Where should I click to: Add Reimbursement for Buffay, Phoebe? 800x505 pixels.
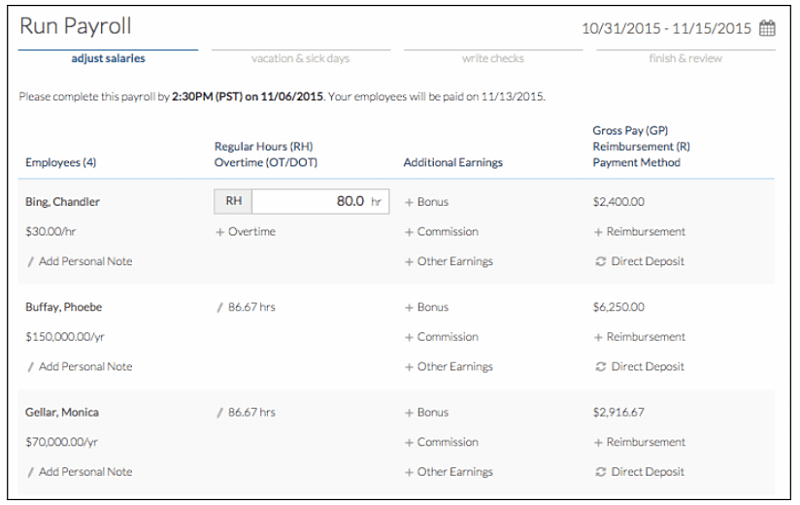640,337
